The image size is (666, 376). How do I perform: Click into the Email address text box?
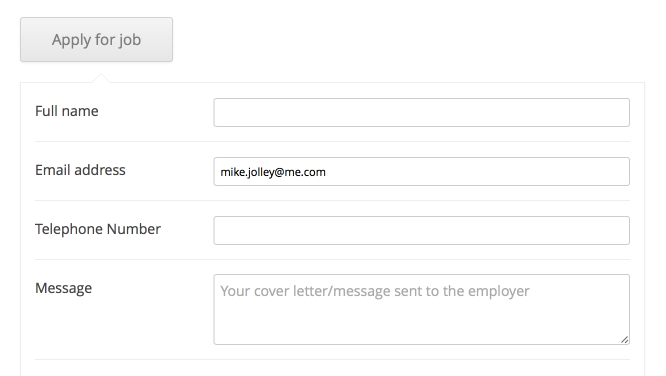[x=421, y=172]
